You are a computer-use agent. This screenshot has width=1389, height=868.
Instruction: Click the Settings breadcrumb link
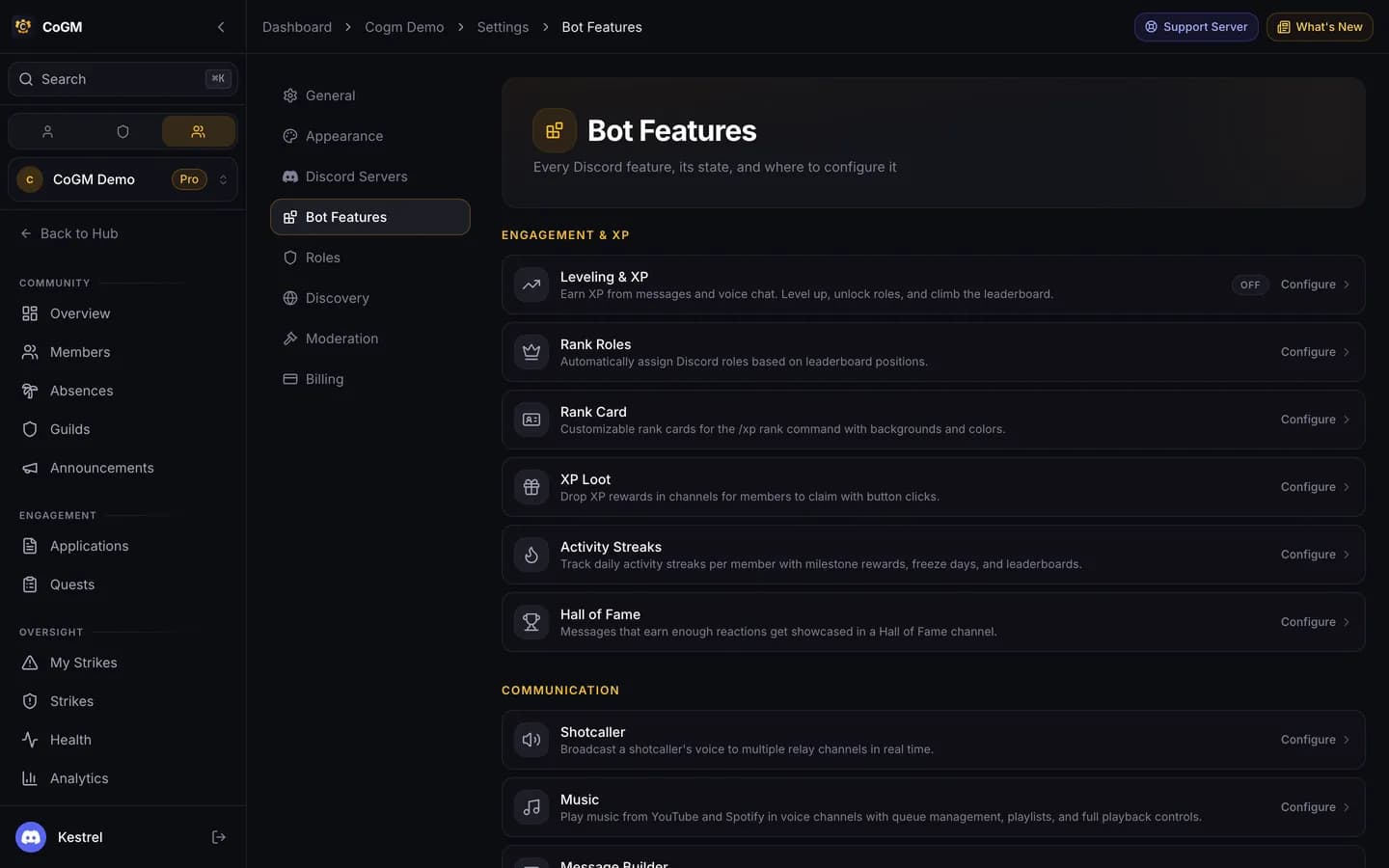click(x=503, y=27)
